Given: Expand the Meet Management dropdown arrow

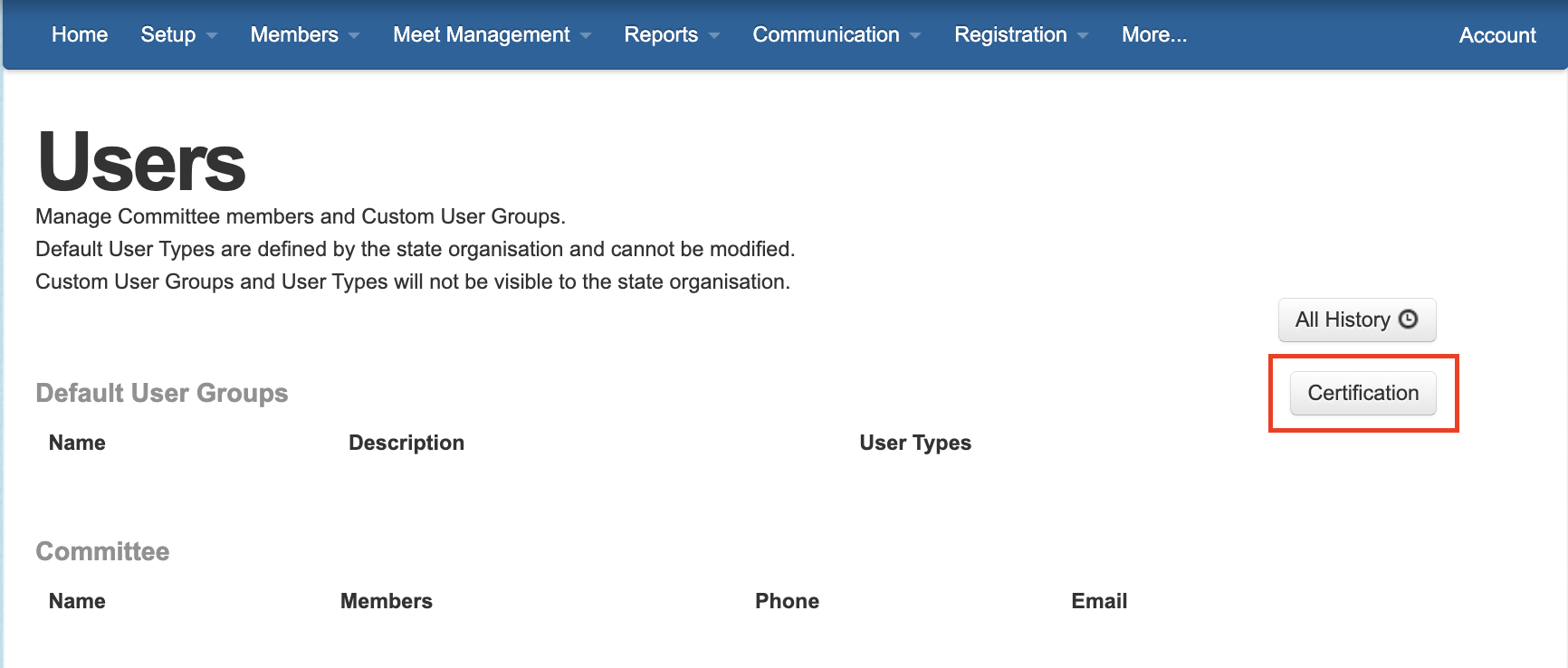Looking at the screenshot, I should click(x=586, y=36).
